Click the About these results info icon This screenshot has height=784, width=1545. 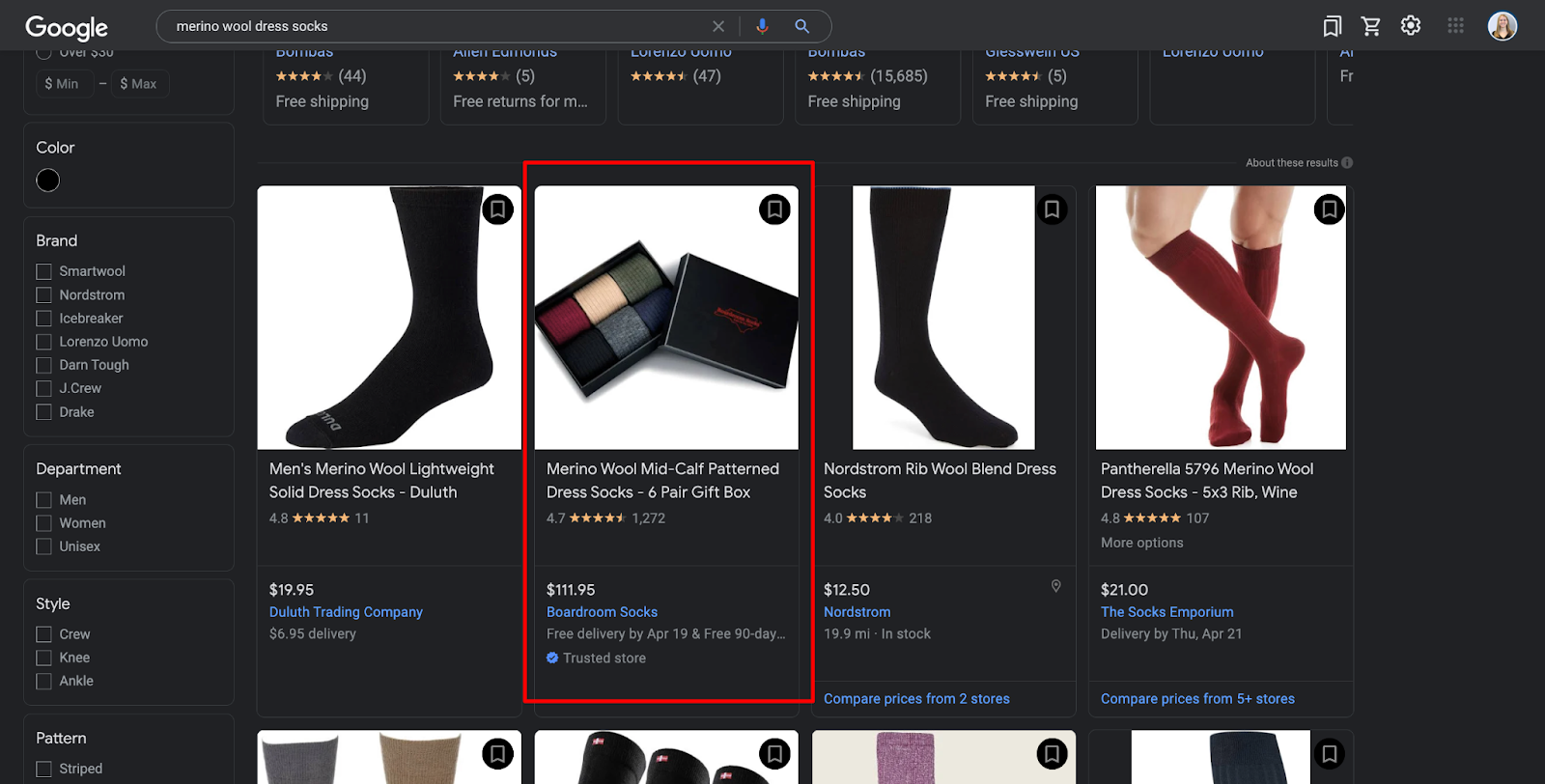tap(1347, 163)
